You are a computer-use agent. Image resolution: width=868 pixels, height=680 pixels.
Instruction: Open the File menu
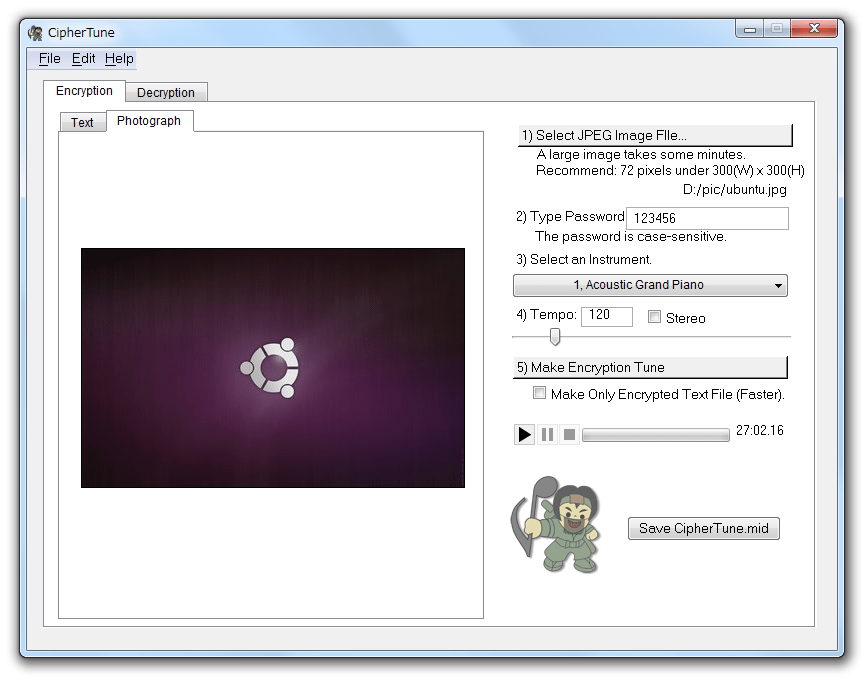pos(49,59)
